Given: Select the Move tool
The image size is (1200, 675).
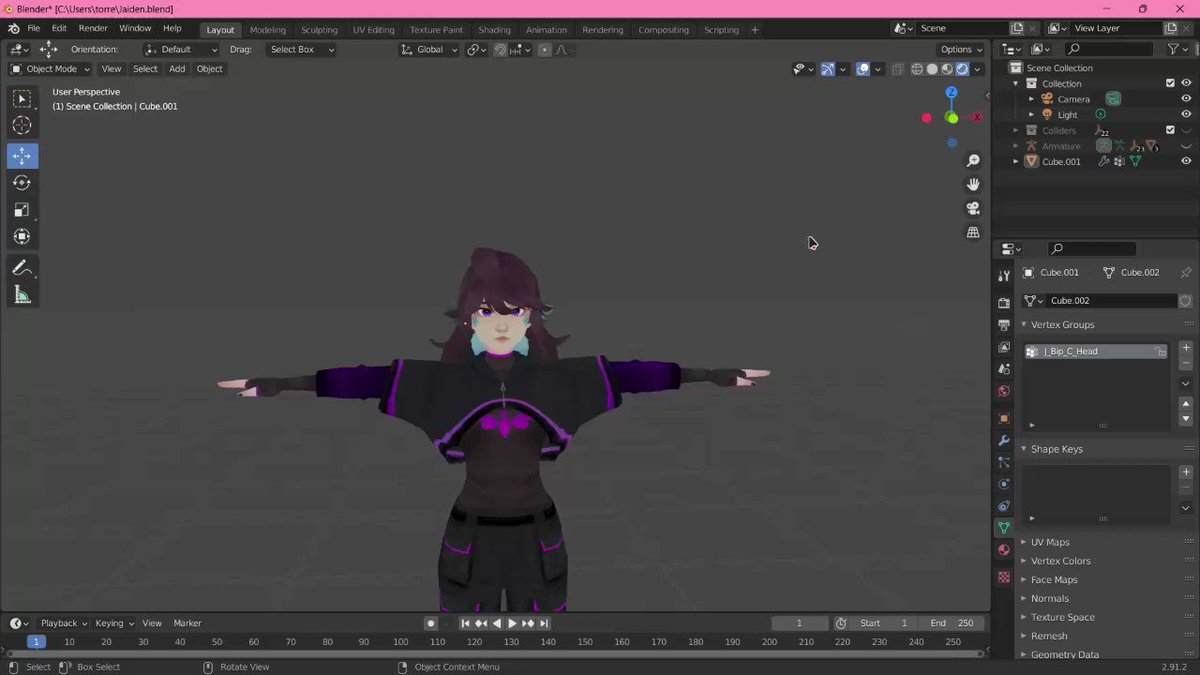Looking at the screenshot, I should click(22, 156).
